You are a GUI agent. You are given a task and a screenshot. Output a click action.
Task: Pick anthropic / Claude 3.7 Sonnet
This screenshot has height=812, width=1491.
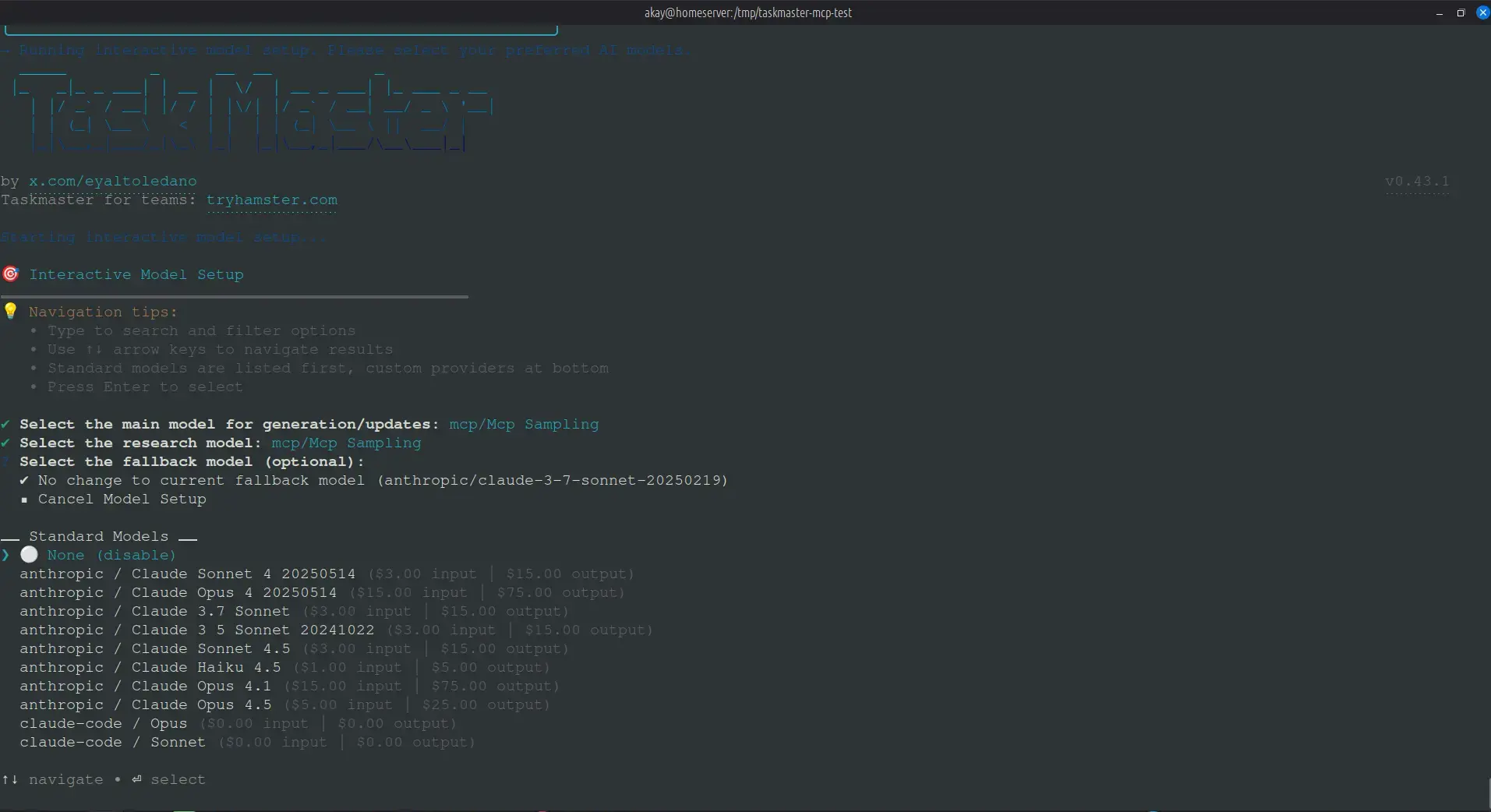click(x=294, y=611)
